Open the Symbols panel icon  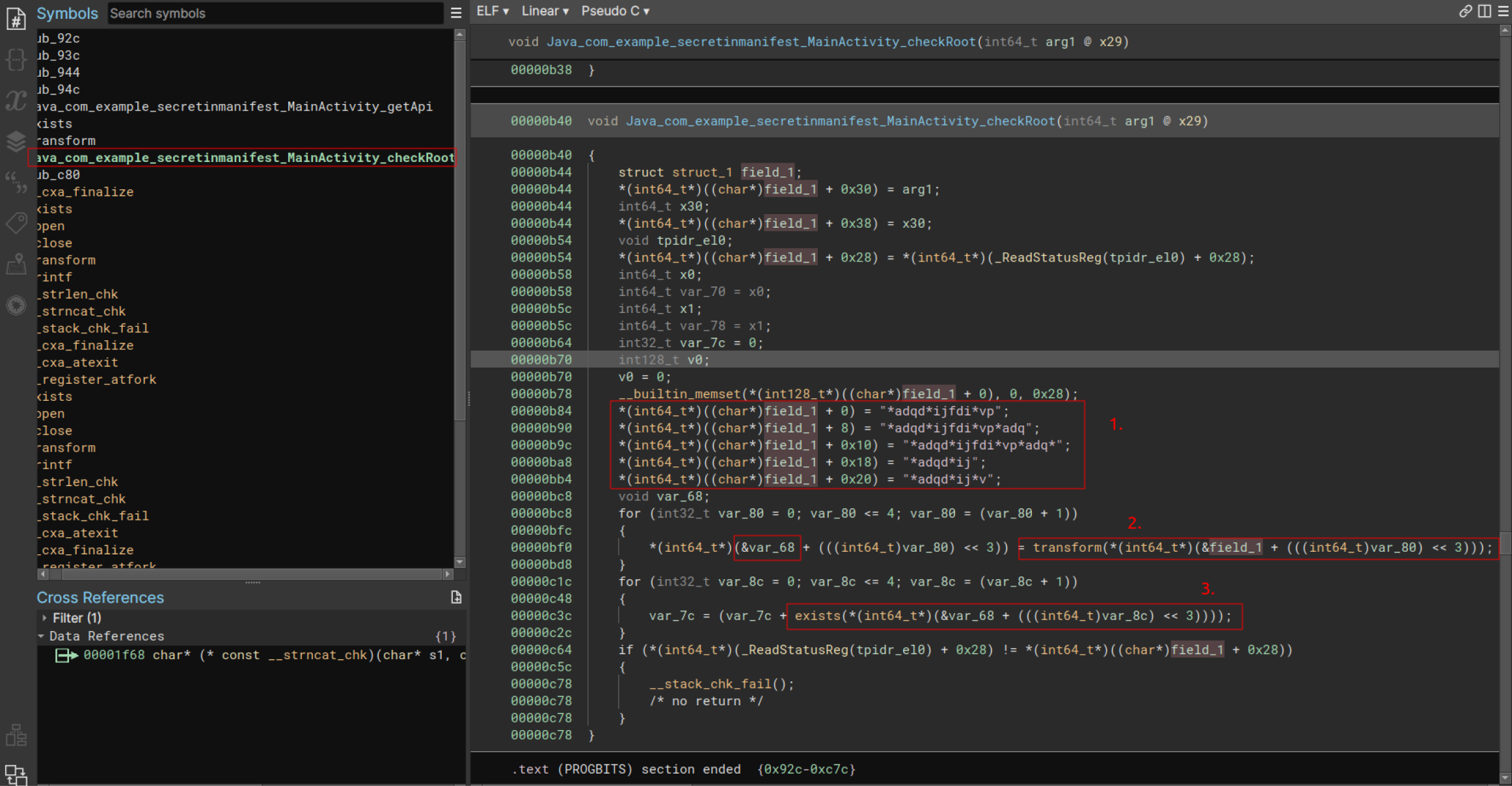click(x=16, y=19)
